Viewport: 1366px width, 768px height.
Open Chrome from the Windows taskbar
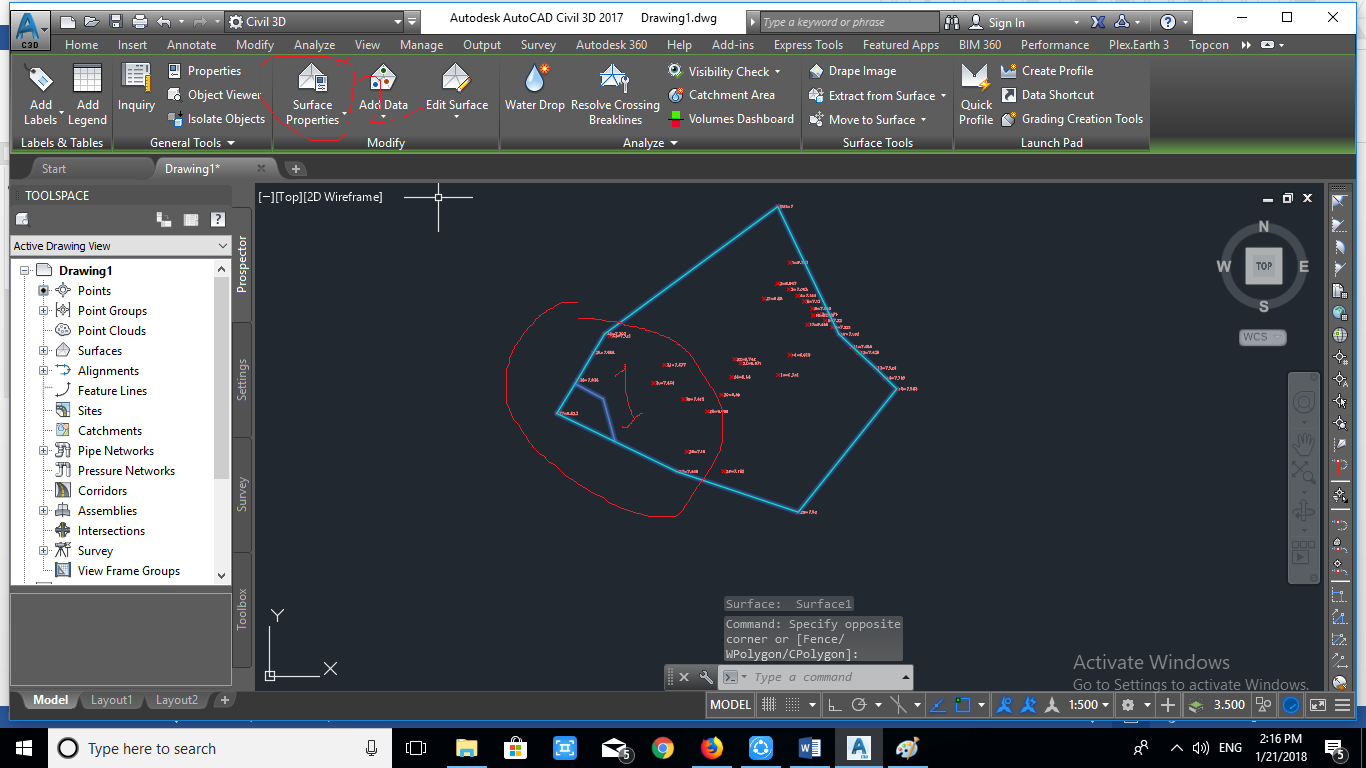[x=663, y=748]
